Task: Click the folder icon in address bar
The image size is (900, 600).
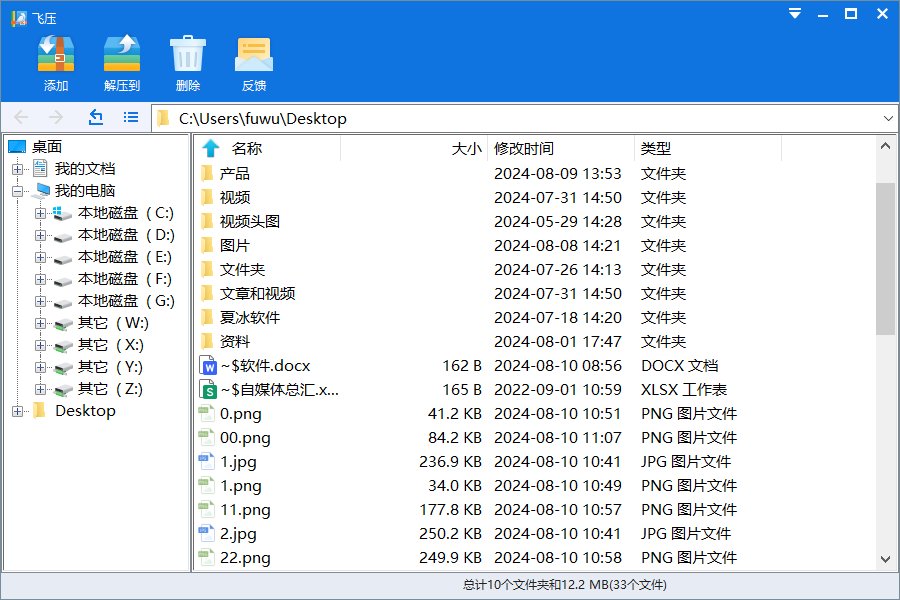Action: click(x=164, y=118)
